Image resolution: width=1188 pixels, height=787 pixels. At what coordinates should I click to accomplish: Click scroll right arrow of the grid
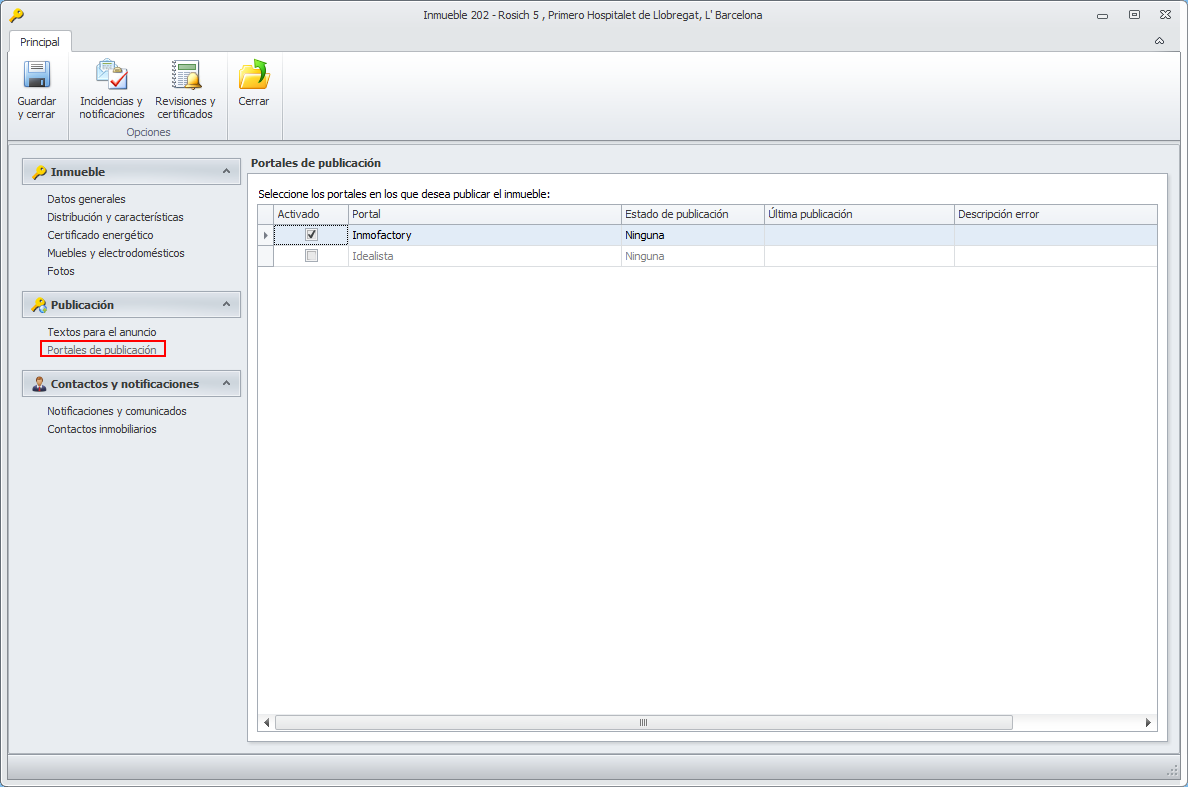[x=1148, y=723]
